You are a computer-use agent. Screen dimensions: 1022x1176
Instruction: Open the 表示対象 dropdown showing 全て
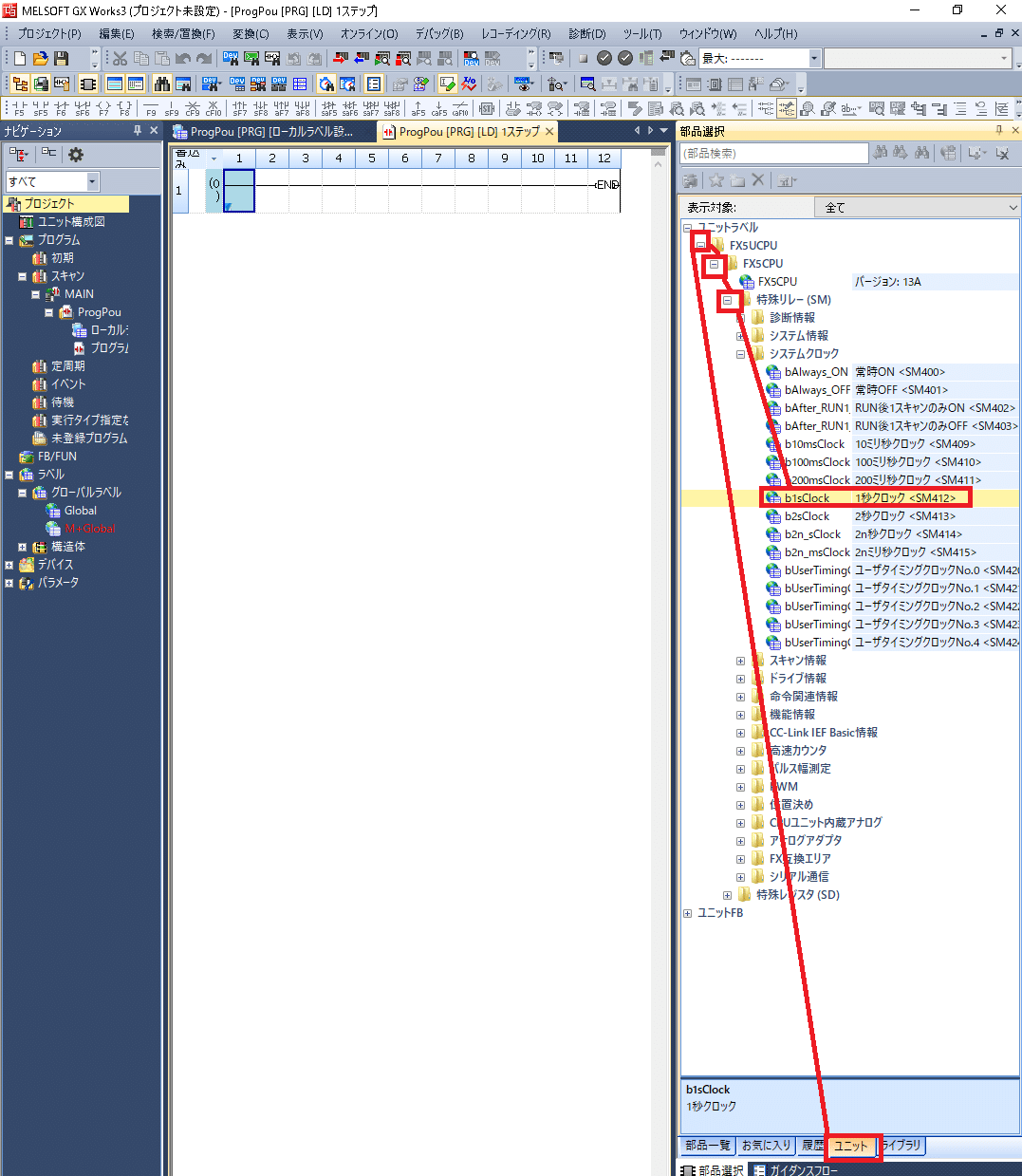coord(1010,207)
